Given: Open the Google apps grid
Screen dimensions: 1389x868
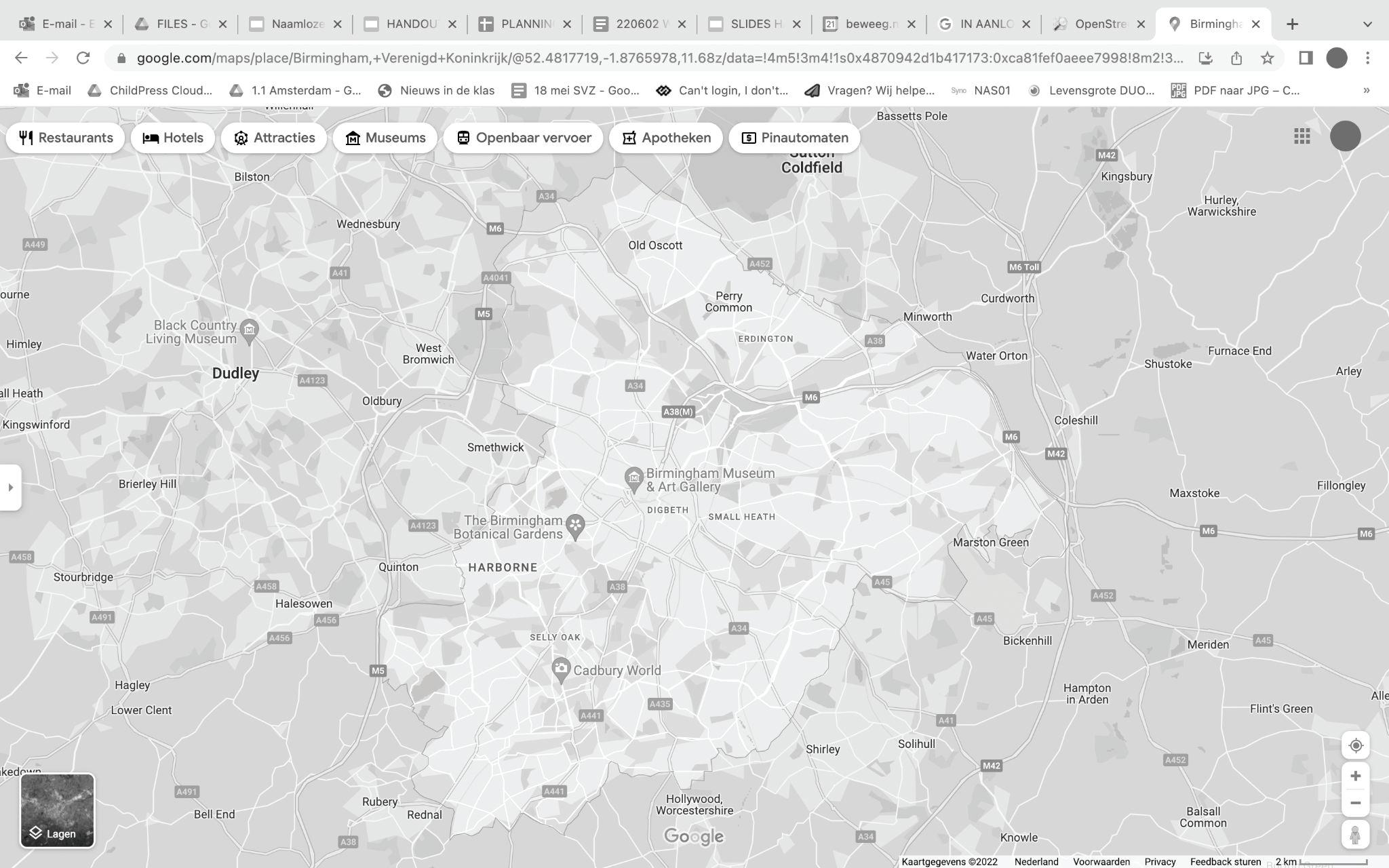Looking at the screenshot, I should pos(1302,136).
